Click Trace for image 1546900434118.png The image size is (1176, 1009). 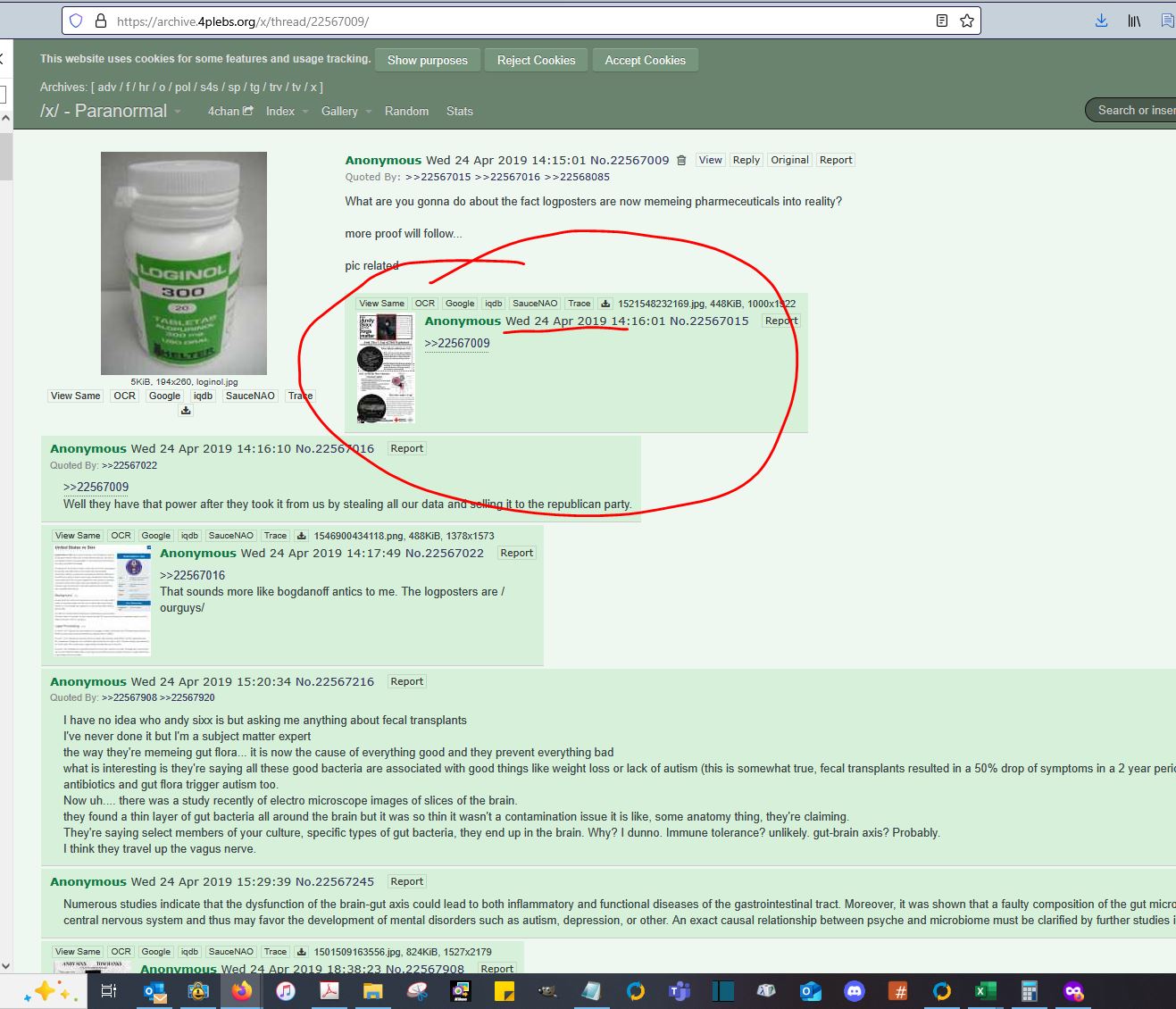click(x=275, y=536)
